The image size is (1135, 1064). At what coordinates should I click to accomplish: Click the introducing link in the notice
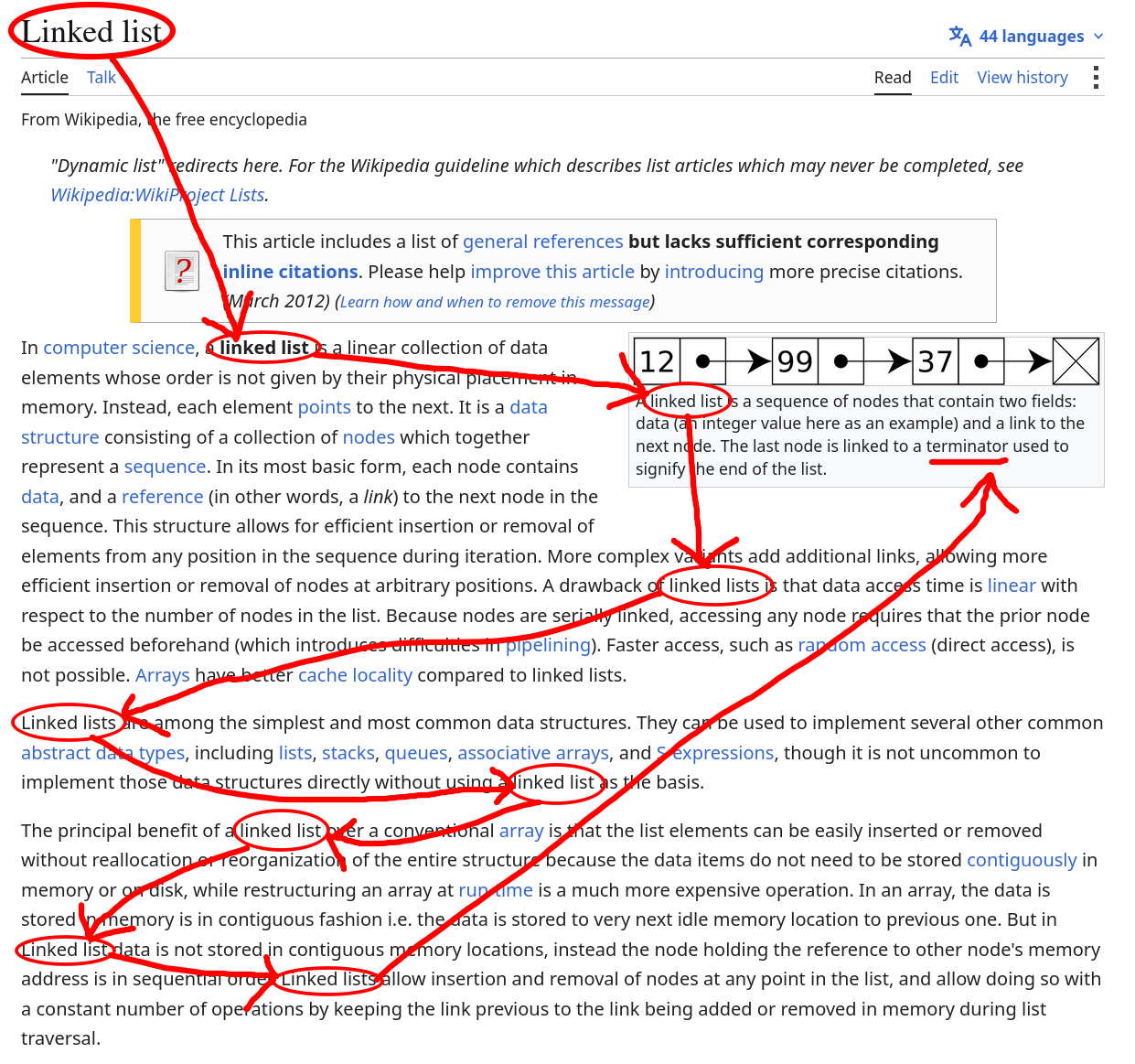point(713,272)
